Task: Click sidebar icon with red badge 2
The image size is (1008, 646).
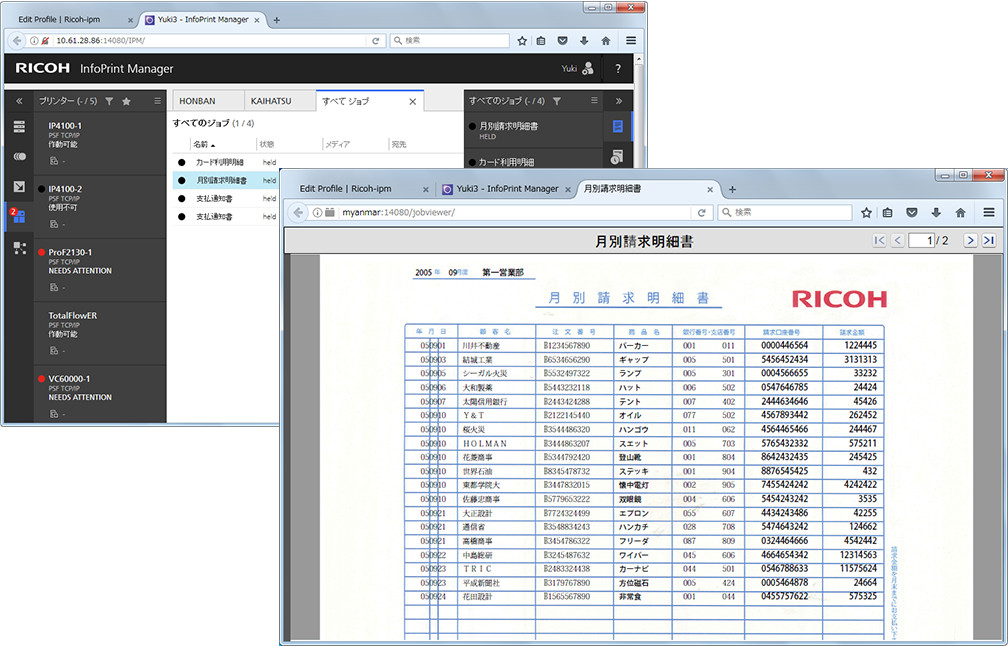Action: pyautogui.click(x=19, y=216)
